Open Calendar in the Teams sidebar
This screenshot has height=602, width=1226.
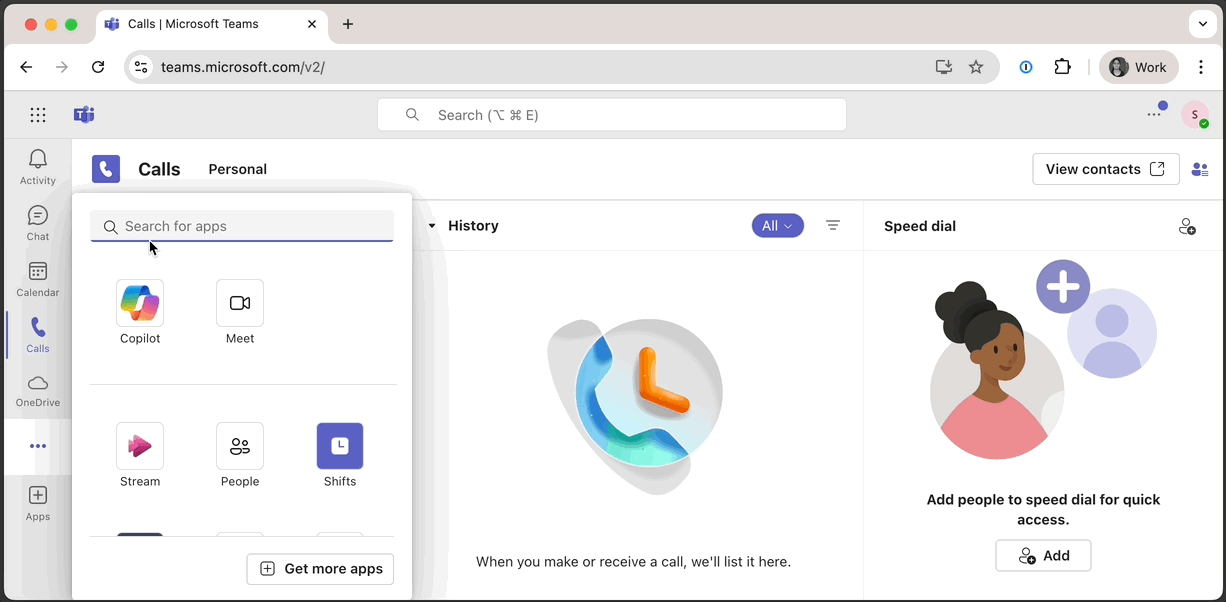point(38,279)
